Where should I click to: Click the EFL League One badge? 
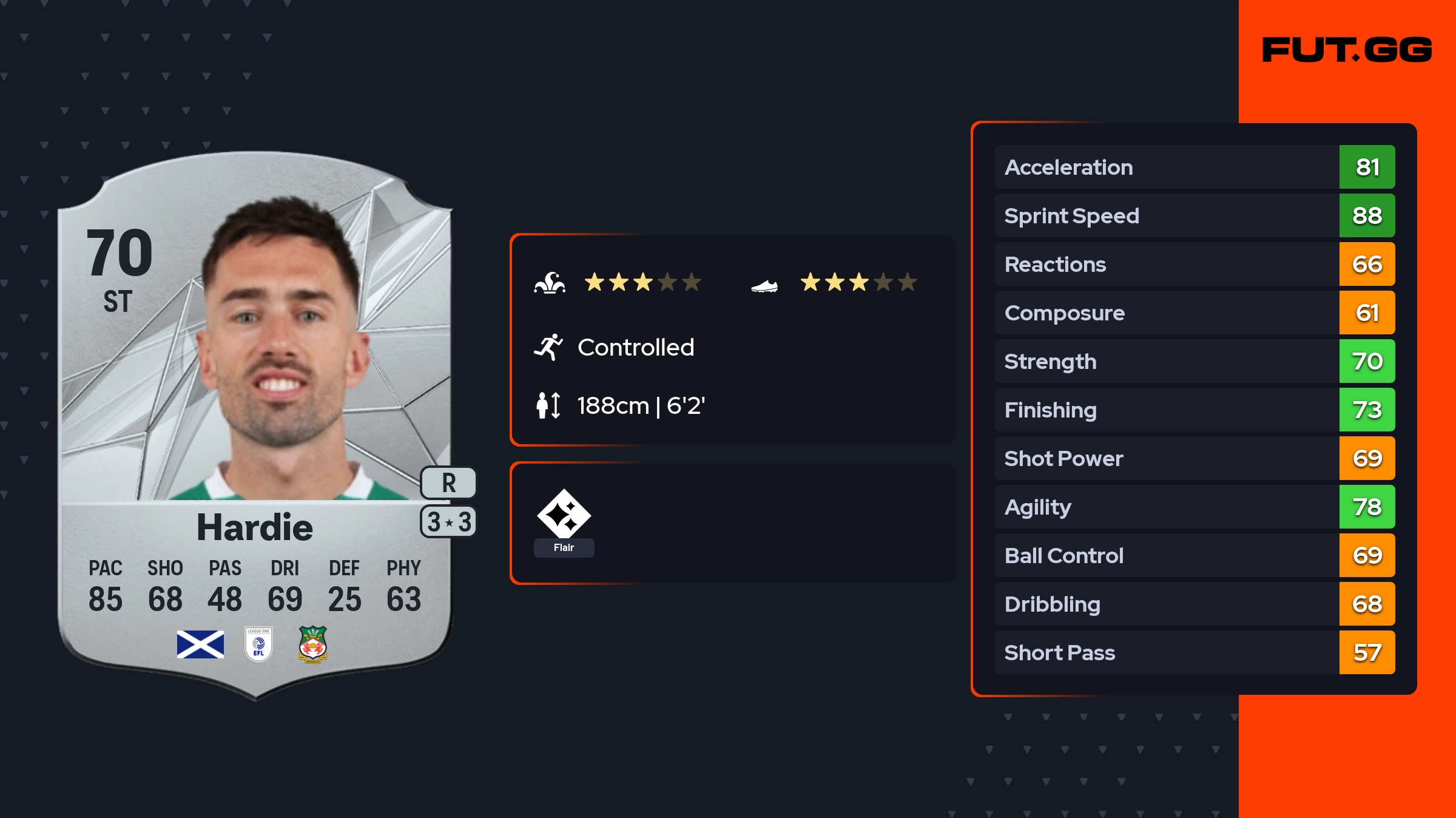(258, 644)
